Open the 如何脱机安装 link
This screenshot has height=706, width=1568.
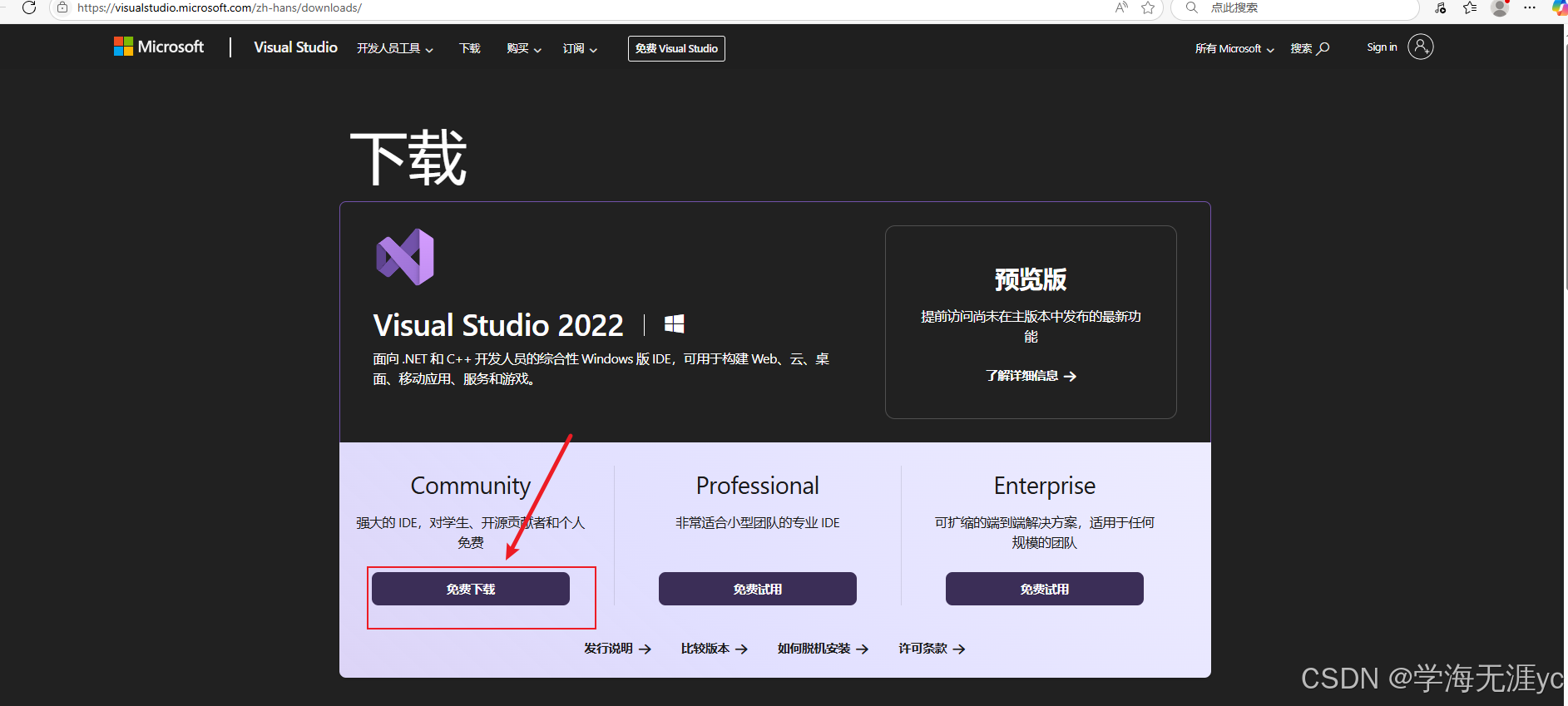coord(823,649)
